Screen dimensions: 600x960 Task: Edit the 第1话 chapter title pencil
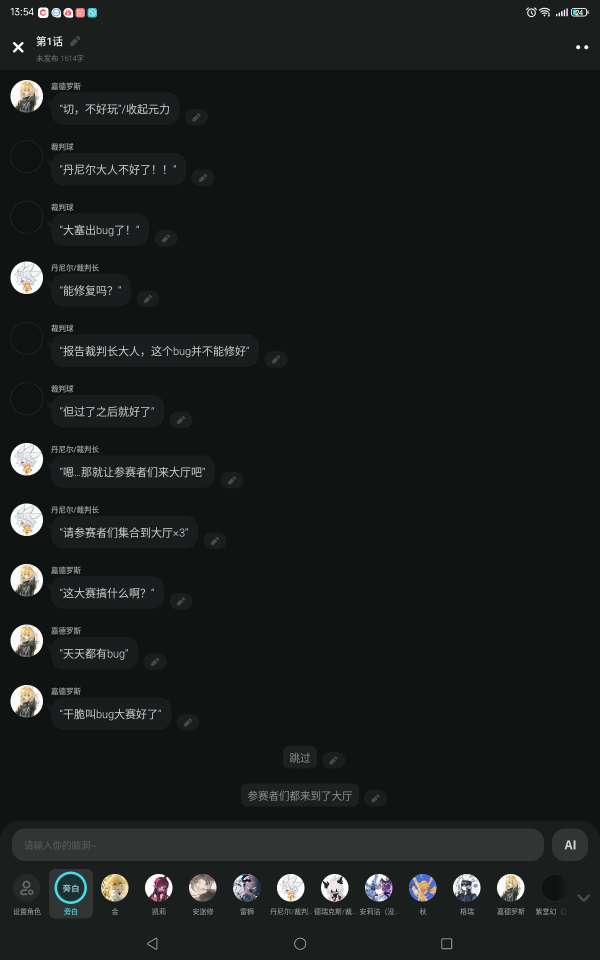click(x=75, y=41)
